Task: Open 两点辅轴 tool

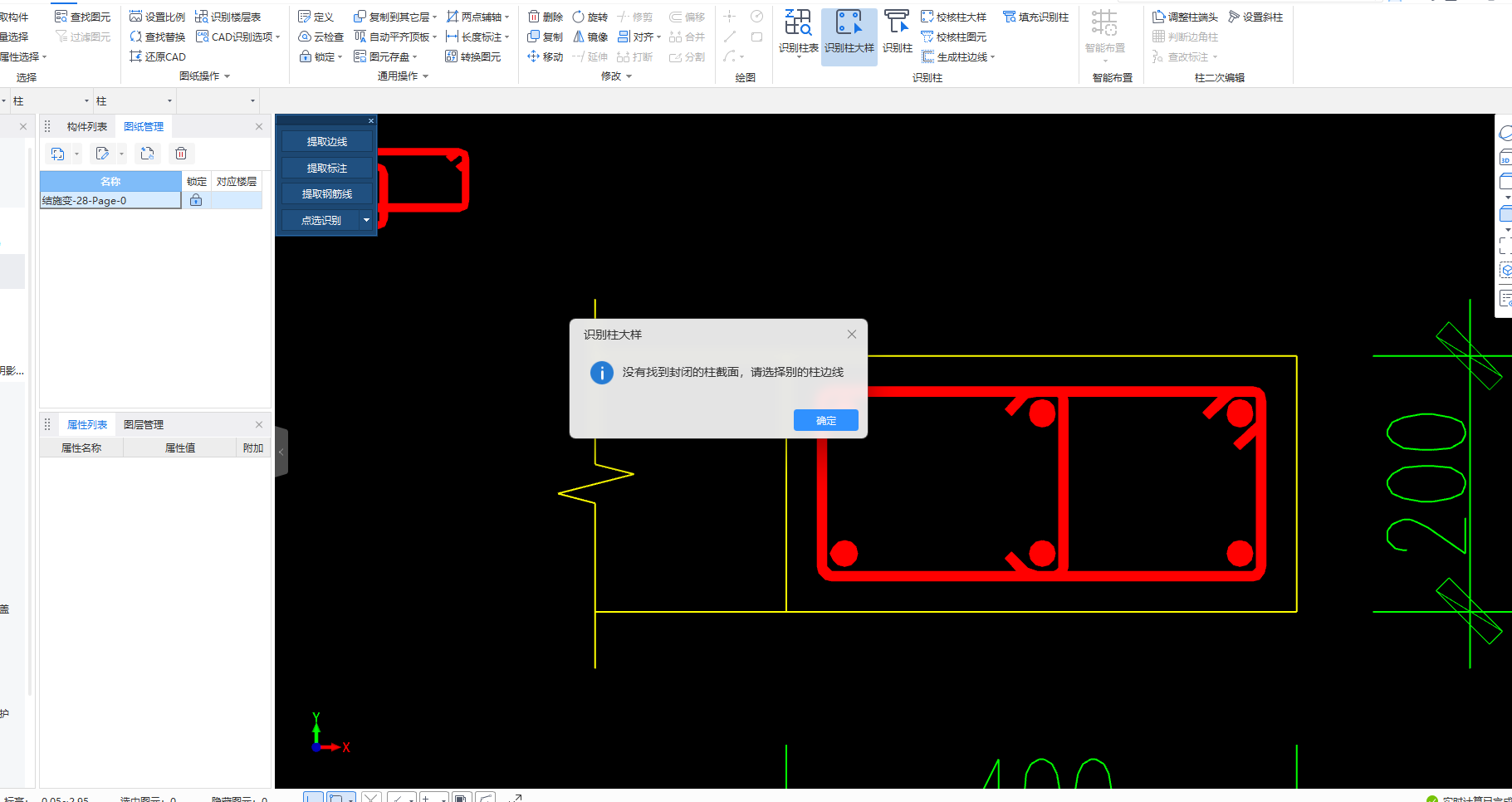Action: 477,17
